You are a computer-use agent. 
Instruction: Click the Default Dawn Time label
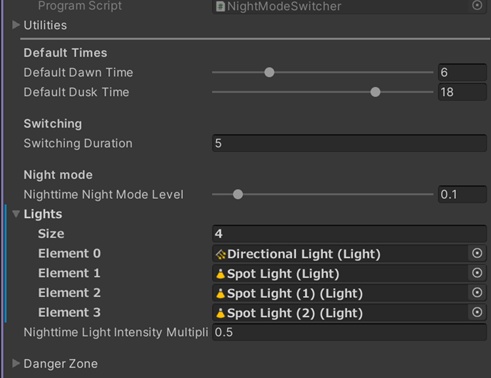pos(78,72)
